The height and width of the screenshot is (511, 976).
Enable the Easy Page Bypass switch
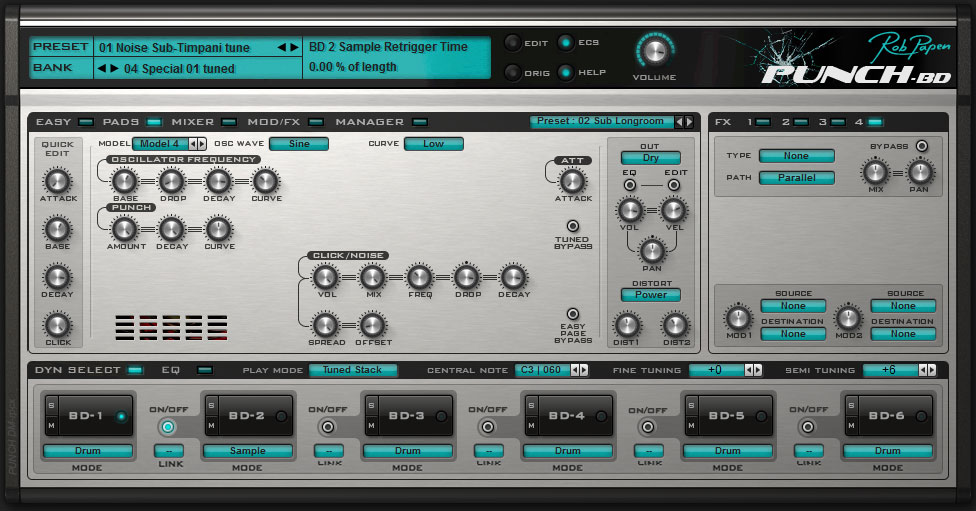(x=572, y=313)
